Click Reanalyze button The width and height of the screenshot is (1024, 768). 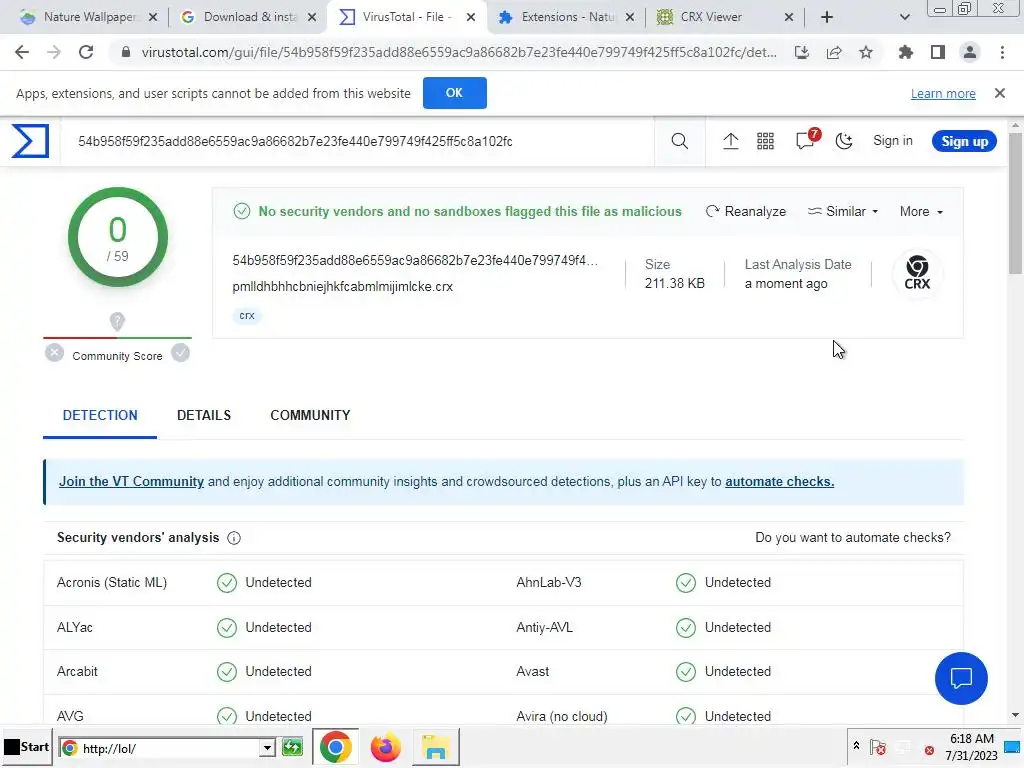746,212
